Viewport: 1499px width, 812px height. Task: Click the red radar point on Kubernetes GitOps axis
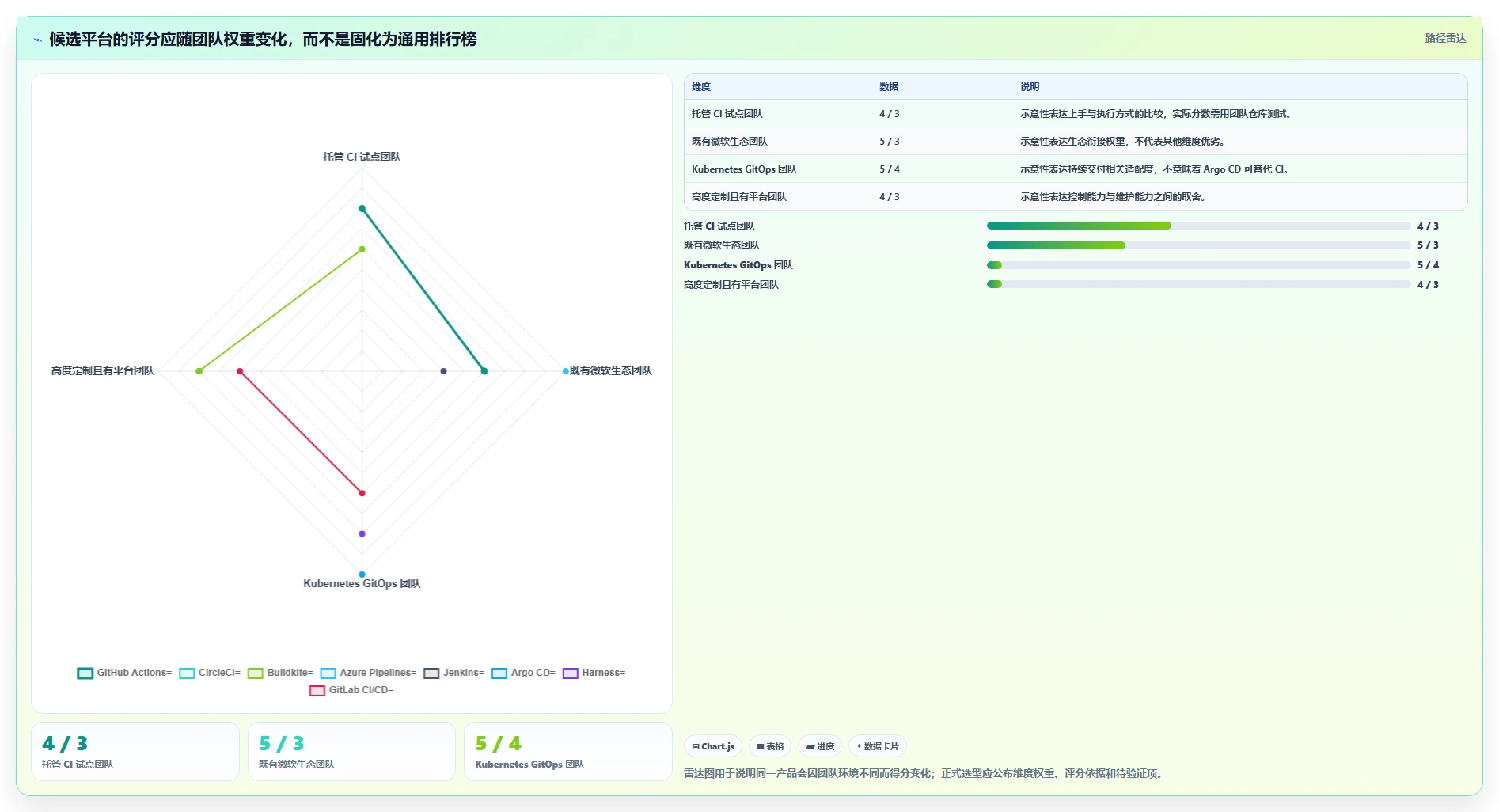click(362, 493)
